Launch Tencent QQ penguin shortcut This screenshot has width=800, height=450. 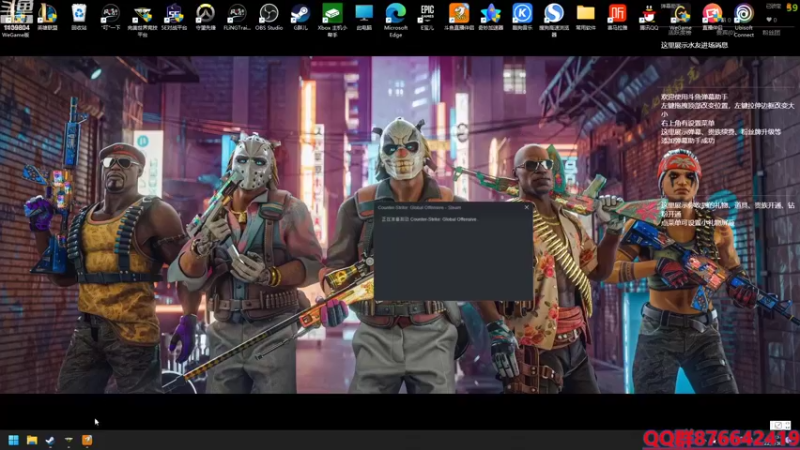648,17
